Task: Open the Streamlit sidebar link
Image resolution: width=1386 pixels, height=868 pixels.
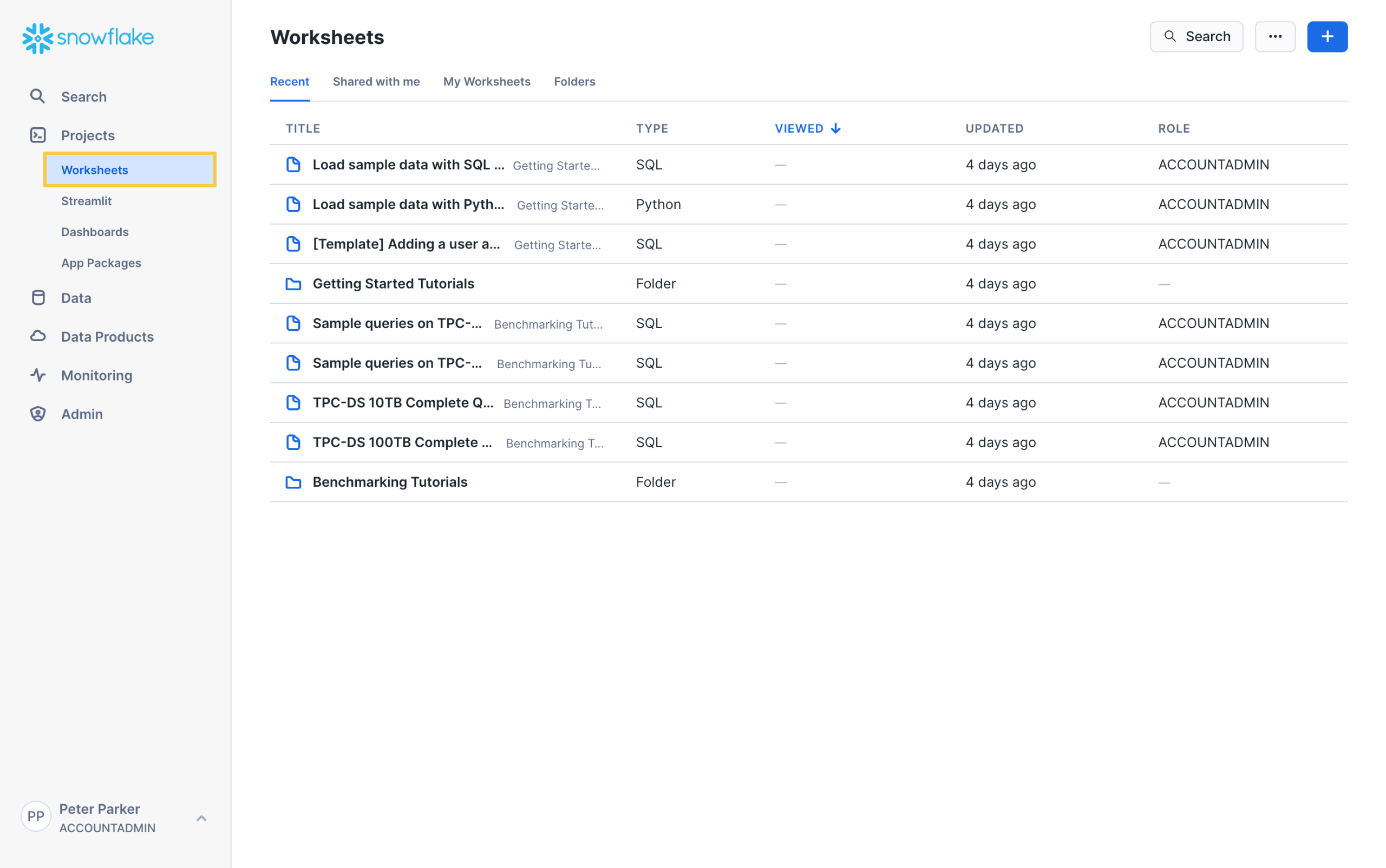Action: pos(86,201)
